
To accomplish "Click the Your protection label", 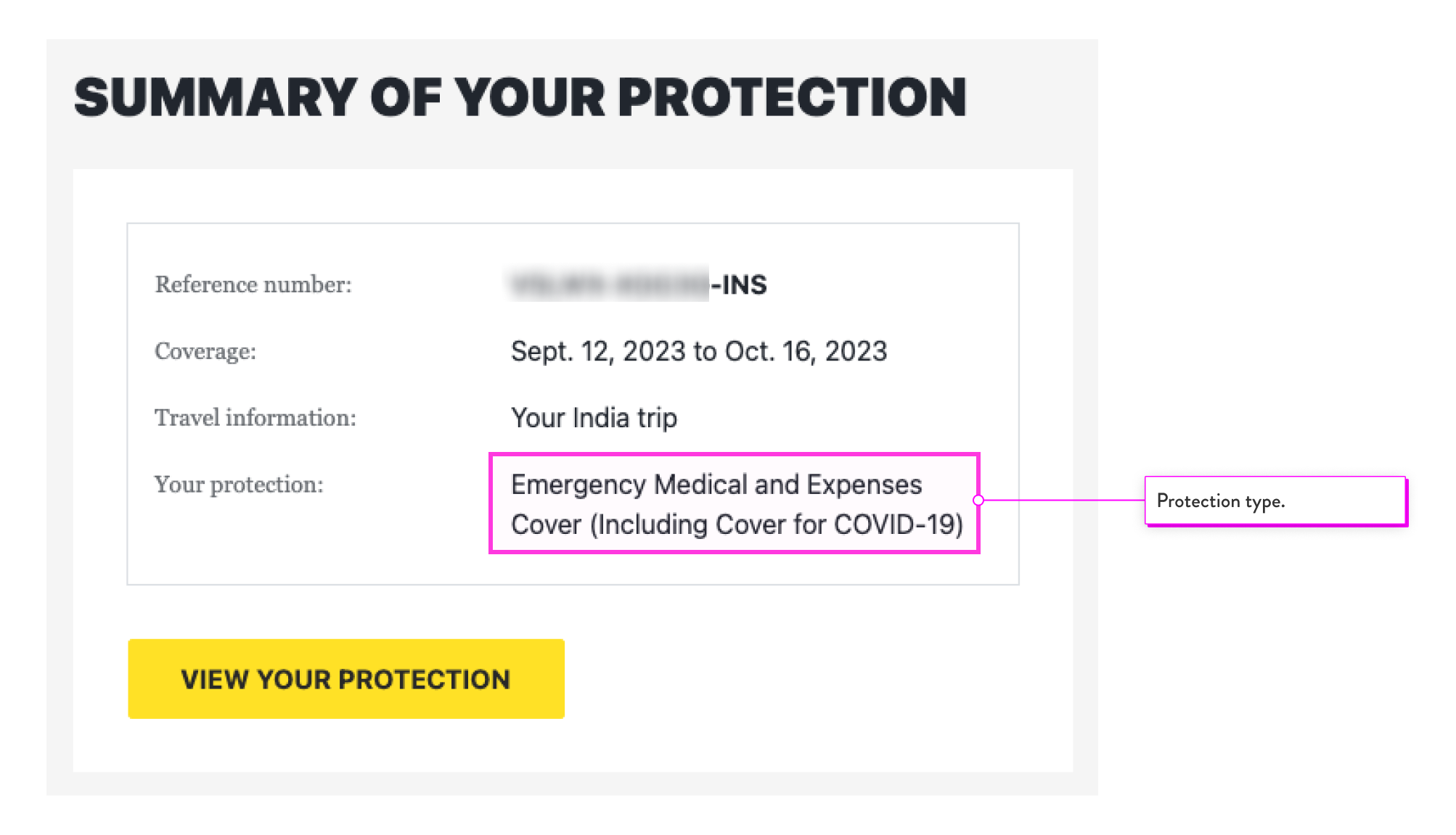I will 240,484.
